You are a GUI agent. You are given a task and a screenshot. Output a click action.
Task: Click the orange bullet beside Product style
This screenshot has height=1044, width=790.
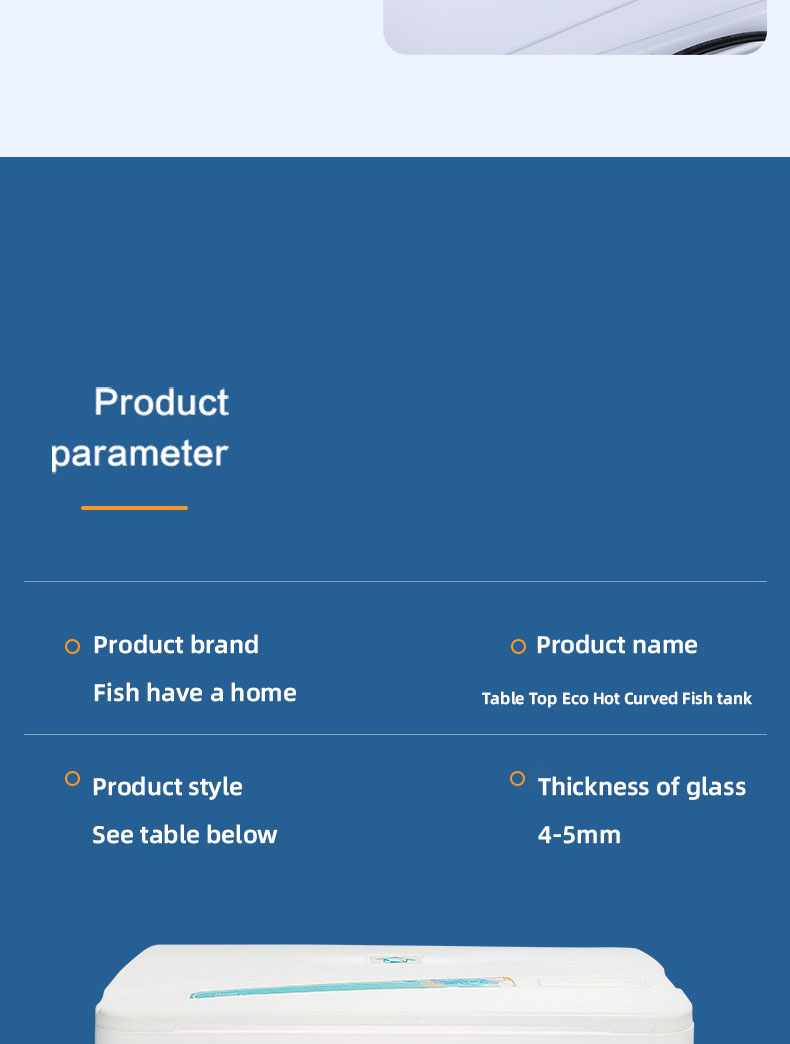point(73,778)
